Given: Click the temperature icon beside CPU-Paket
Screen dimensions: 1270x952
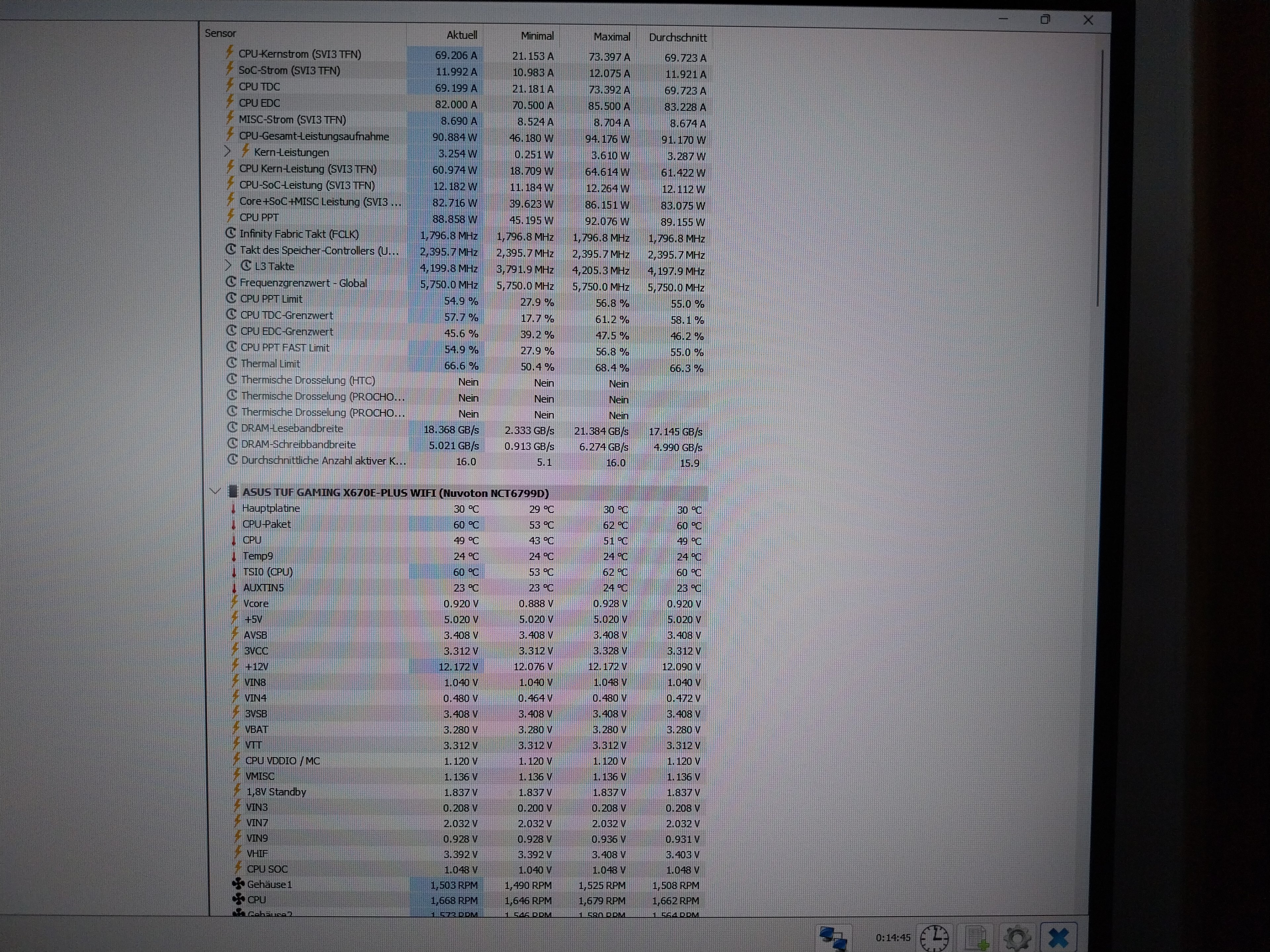Looking at the screenshot, I should pyautogui.click(x=234, y=524).
